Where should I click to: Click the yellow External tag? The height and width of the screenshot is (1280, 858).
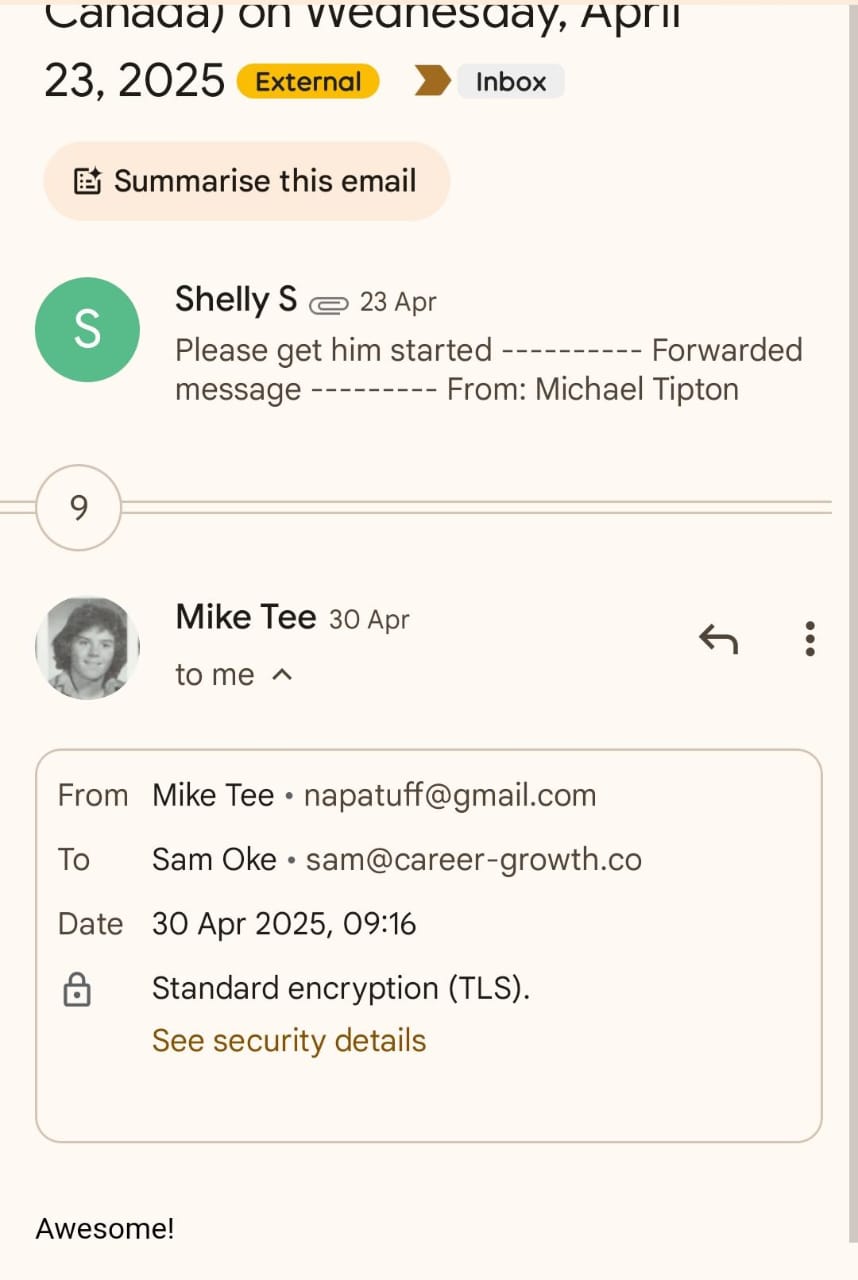coord(308,82)
